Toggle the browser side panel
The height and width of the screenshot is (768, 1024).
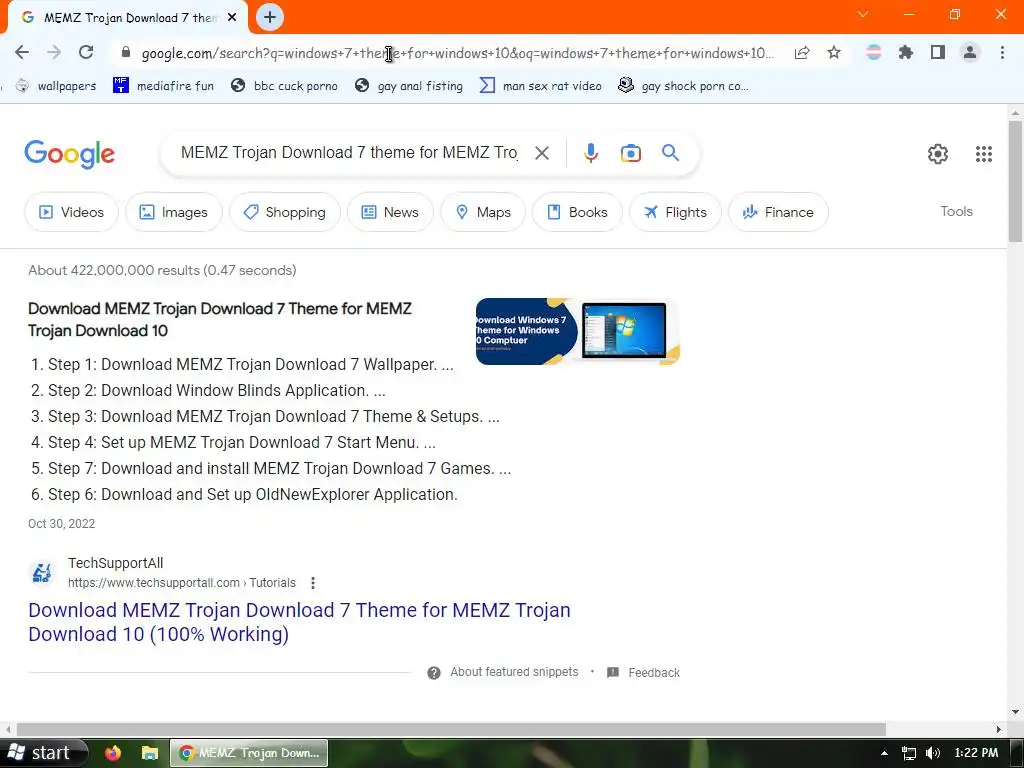[938, 52]
